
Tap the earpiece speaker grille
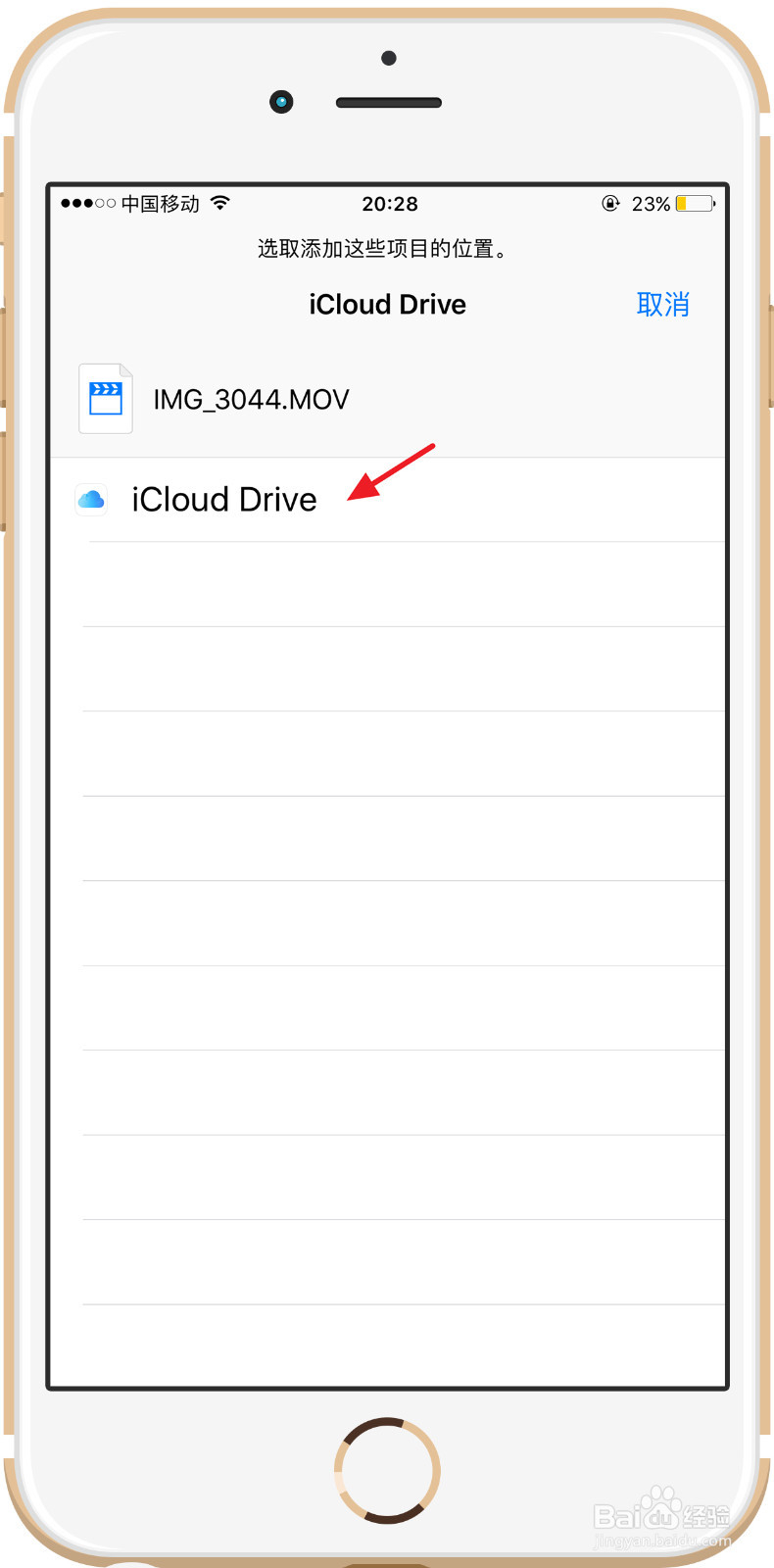(x=389, y=103)
